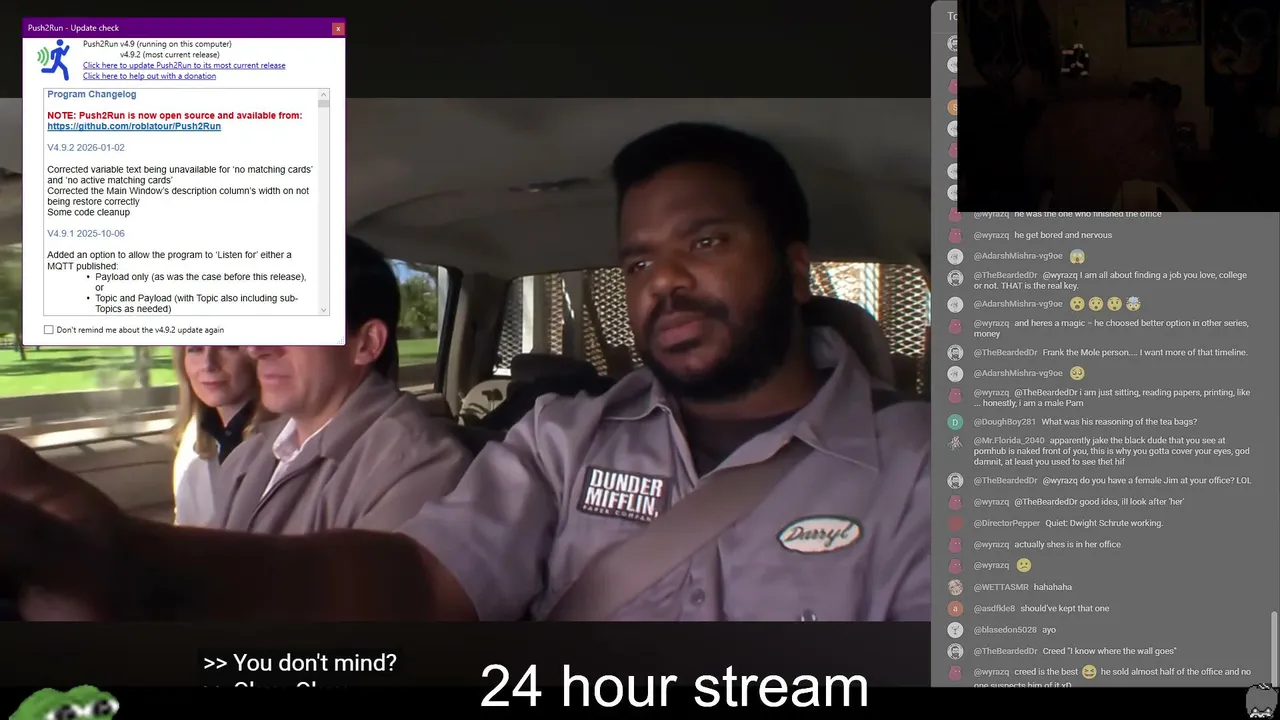This screenshot has width=1280, height=720.
Task: Click the @Mr.Florida_2040 username in chat
Action: 1009,441
